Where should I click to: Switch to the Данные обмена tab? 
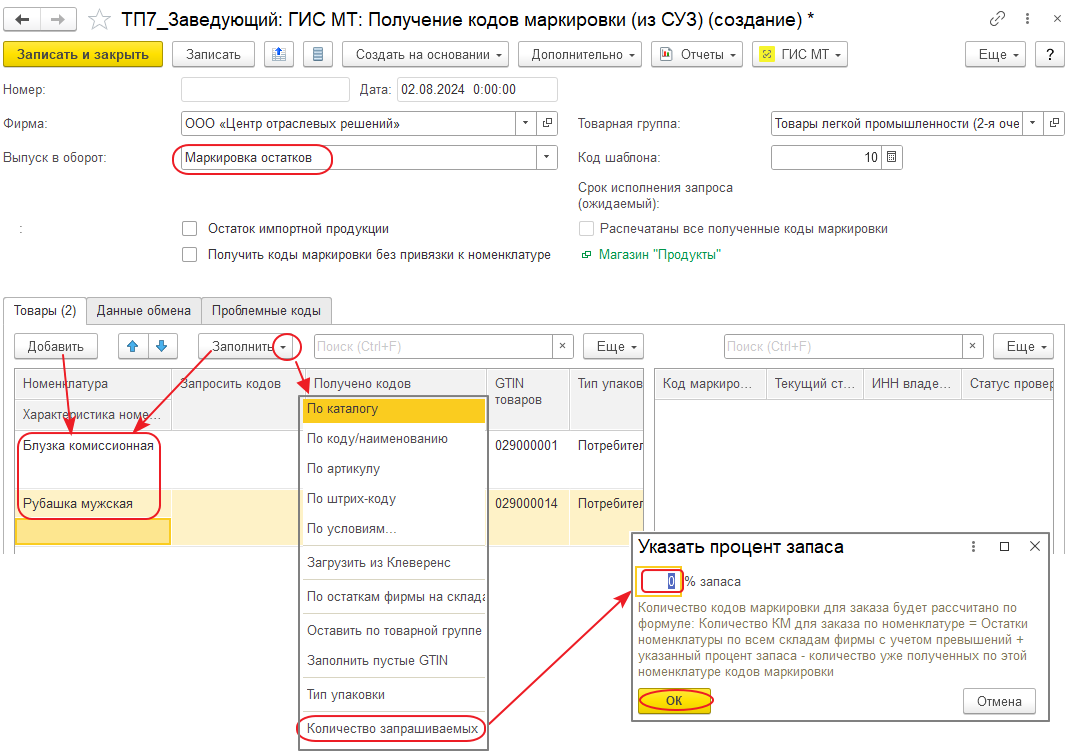pos(143,311)
